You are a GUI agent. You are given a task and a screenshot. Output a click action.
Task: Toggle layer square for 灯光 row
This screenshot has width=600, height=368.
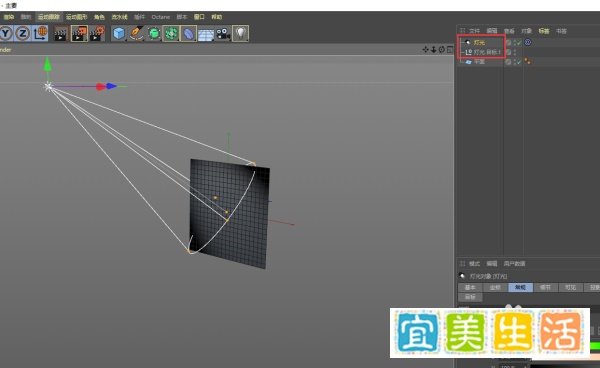(509, 42)
